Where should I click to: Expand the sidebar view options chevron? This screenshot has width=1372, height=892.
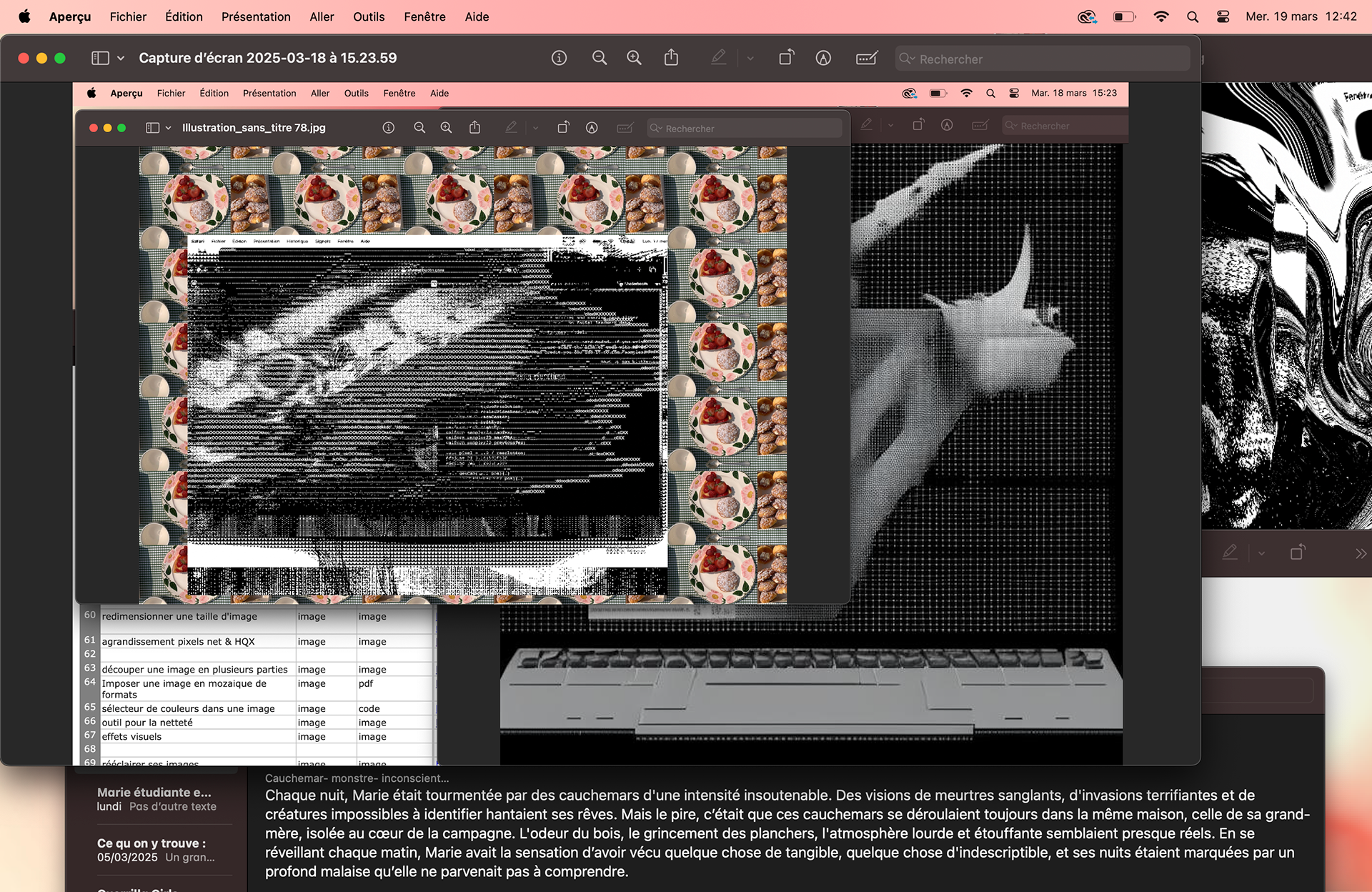coord(121,58)
